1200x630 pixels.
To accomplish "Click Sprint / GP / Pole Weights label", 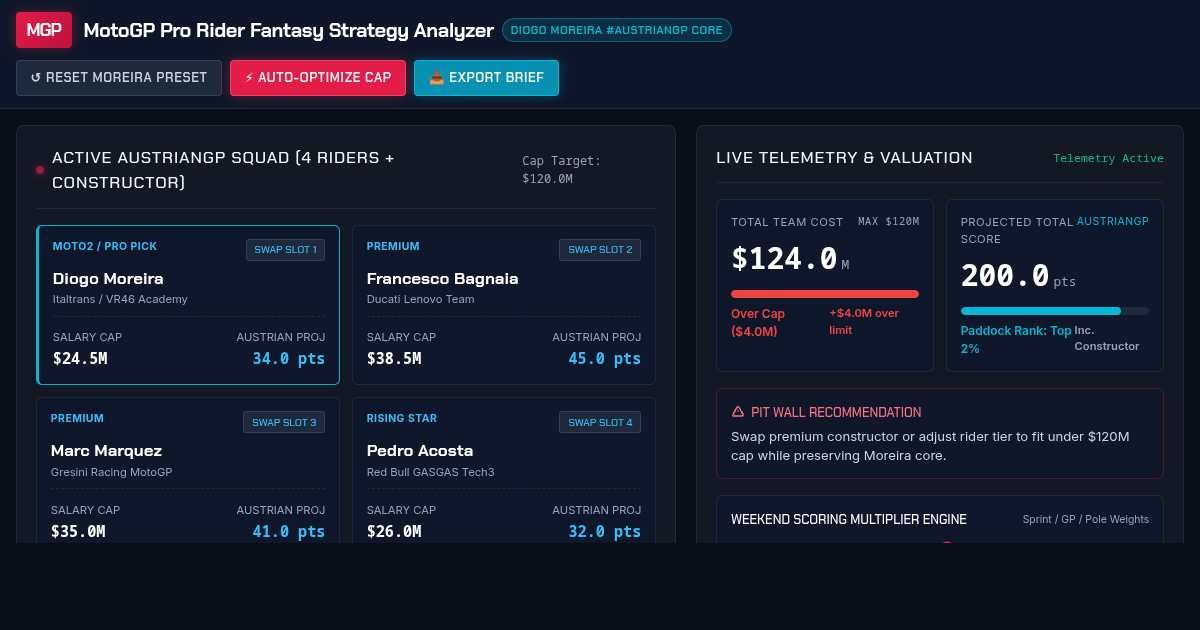I will [1086, 519].
